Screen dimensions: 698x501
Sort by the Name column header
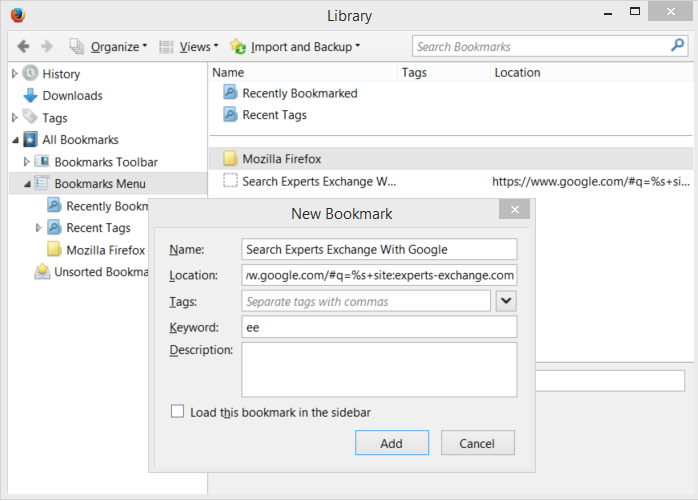(303, 72)
